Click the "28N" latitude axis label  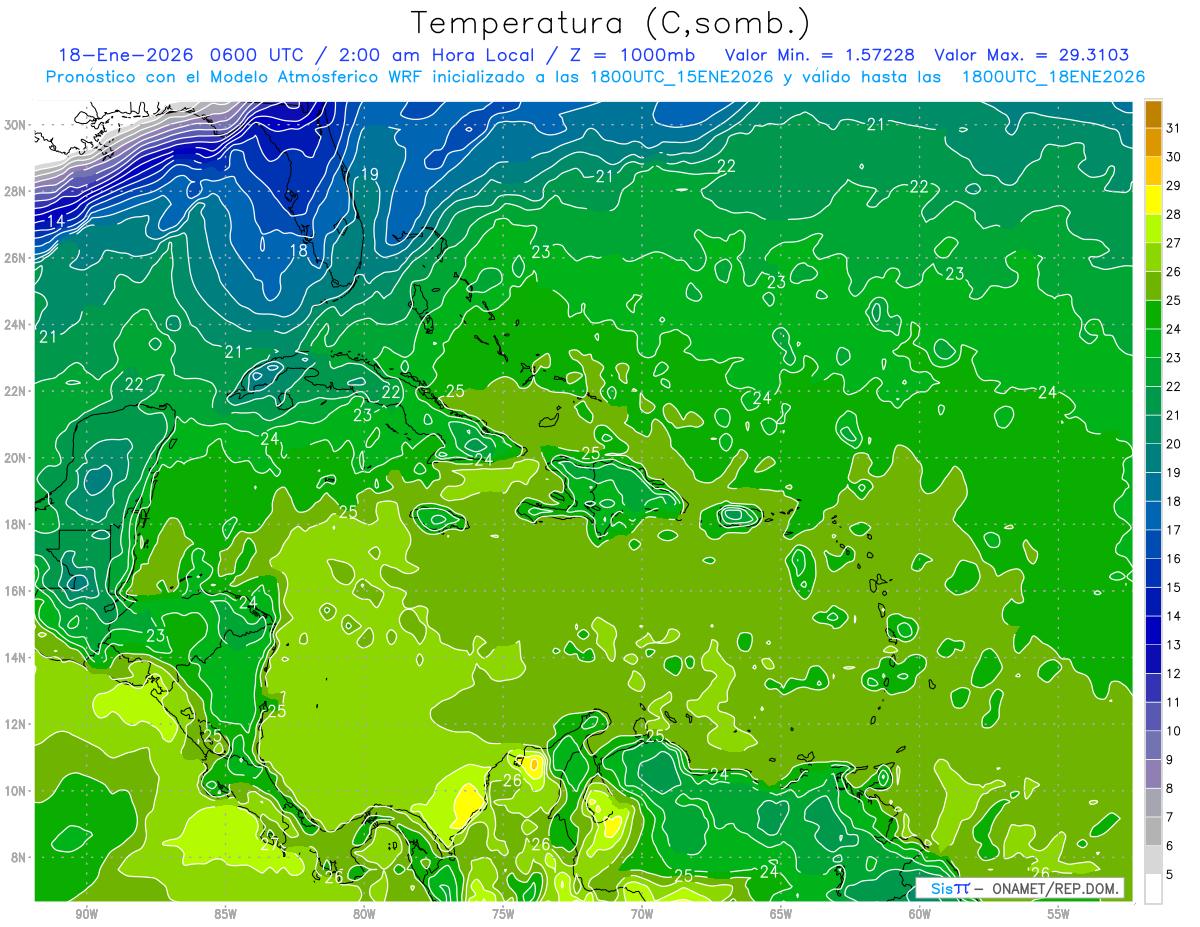tap(16, 191)
